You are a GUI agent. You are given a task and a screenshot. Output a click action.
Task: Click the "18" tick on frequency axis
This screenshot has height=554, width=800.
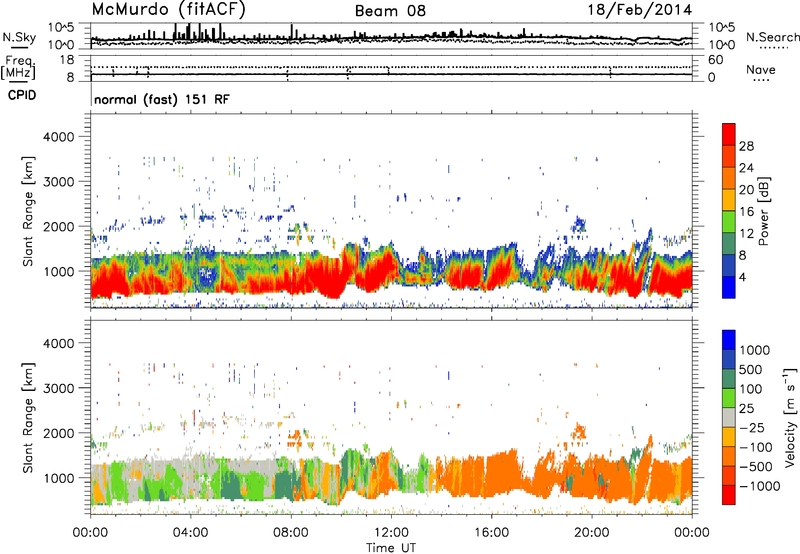(67, 60)
